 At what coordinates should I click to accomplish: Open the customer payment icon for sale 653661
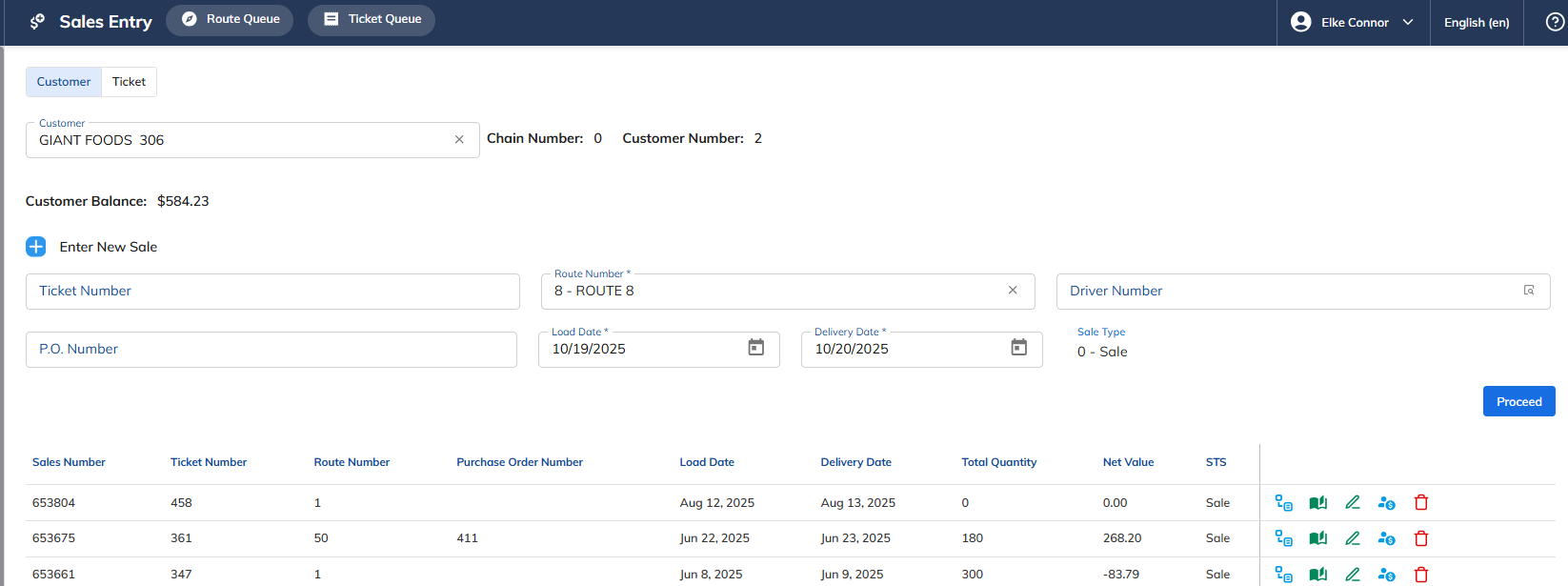click(1387, 575)
